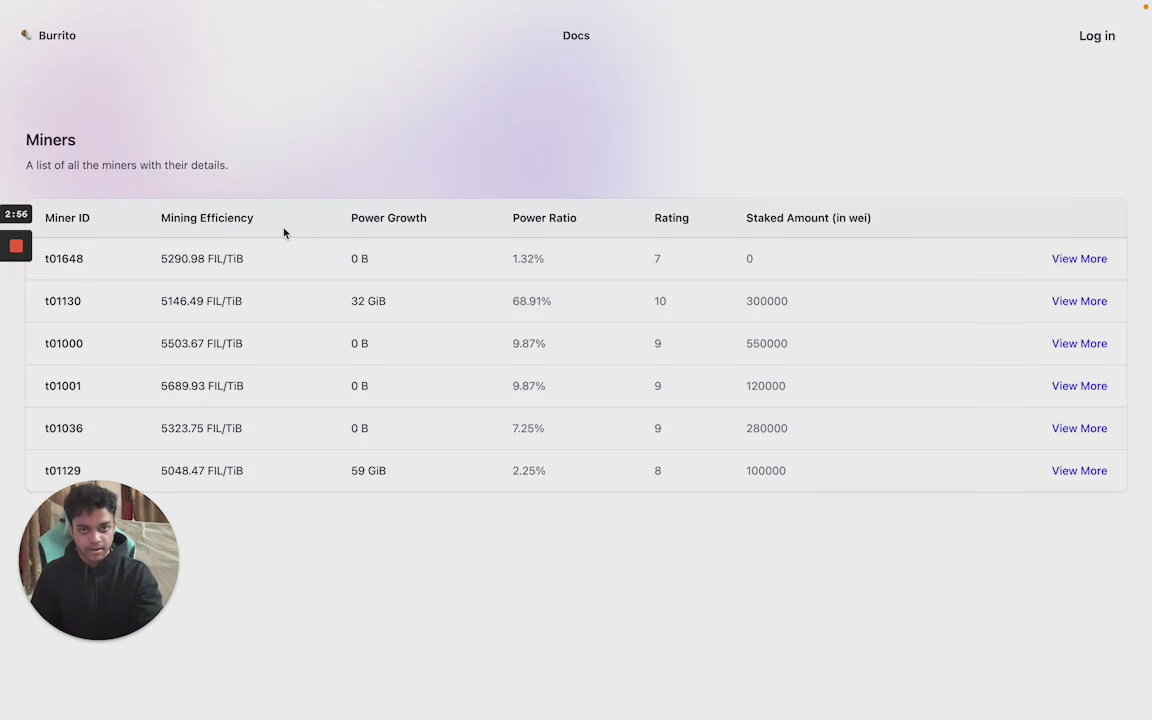Select miner ID t01000
Viewport: 1152px width, 720px height.
(x=64, y=343)
